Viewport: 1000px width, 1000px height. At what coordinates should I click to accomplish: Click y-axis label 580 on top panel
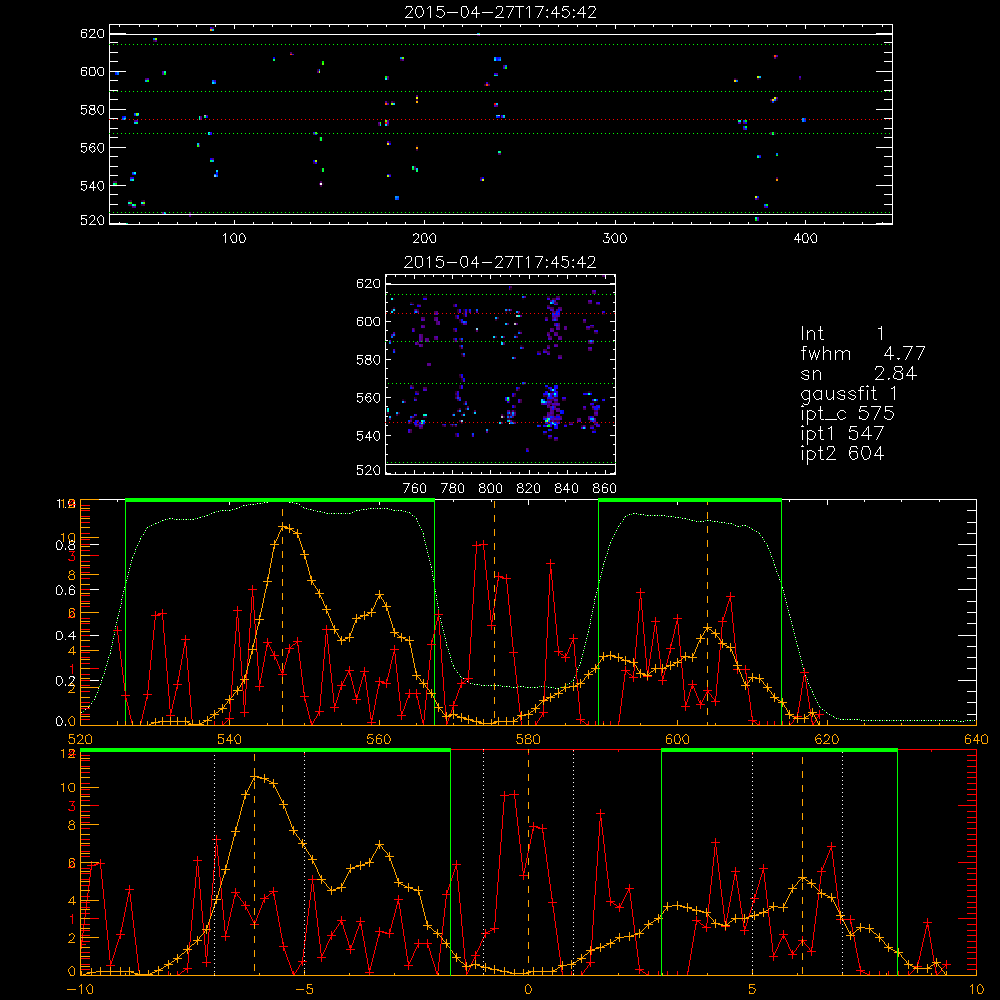click(92, 110)
